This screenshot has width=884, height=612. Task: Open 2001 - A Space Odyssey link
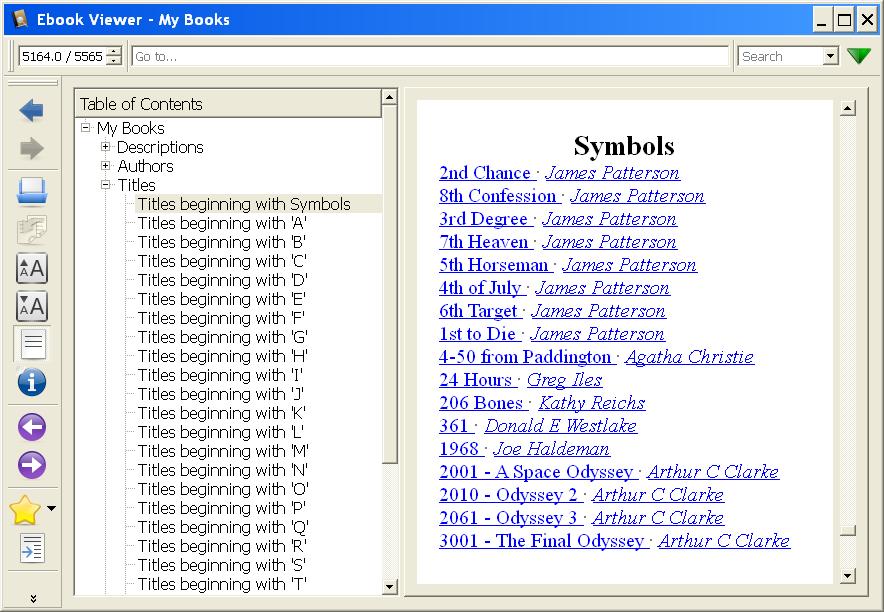coord(536,472)
